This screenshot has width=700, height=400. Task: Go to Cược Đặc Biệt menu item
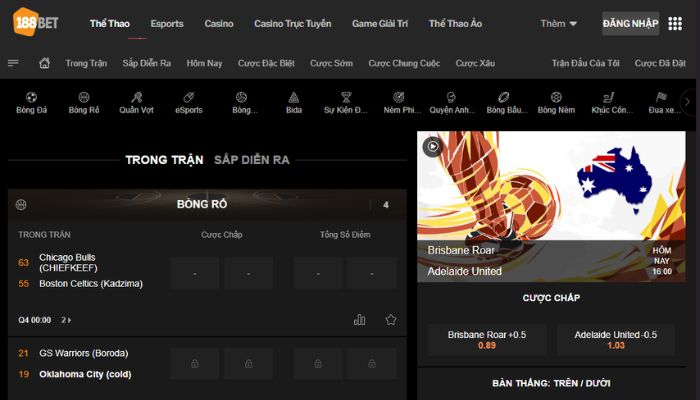pyautogui.click(x=266, y=63)
